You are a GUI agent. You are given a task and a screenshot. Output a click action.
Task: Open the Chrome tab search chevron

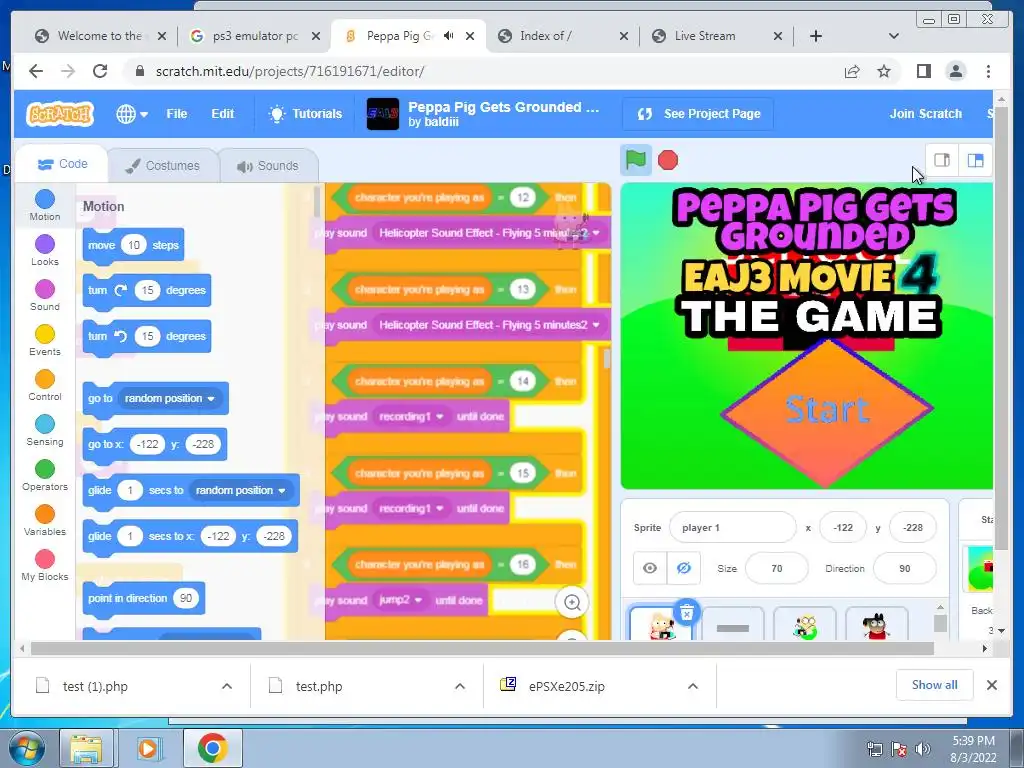[x=894, y=36]
